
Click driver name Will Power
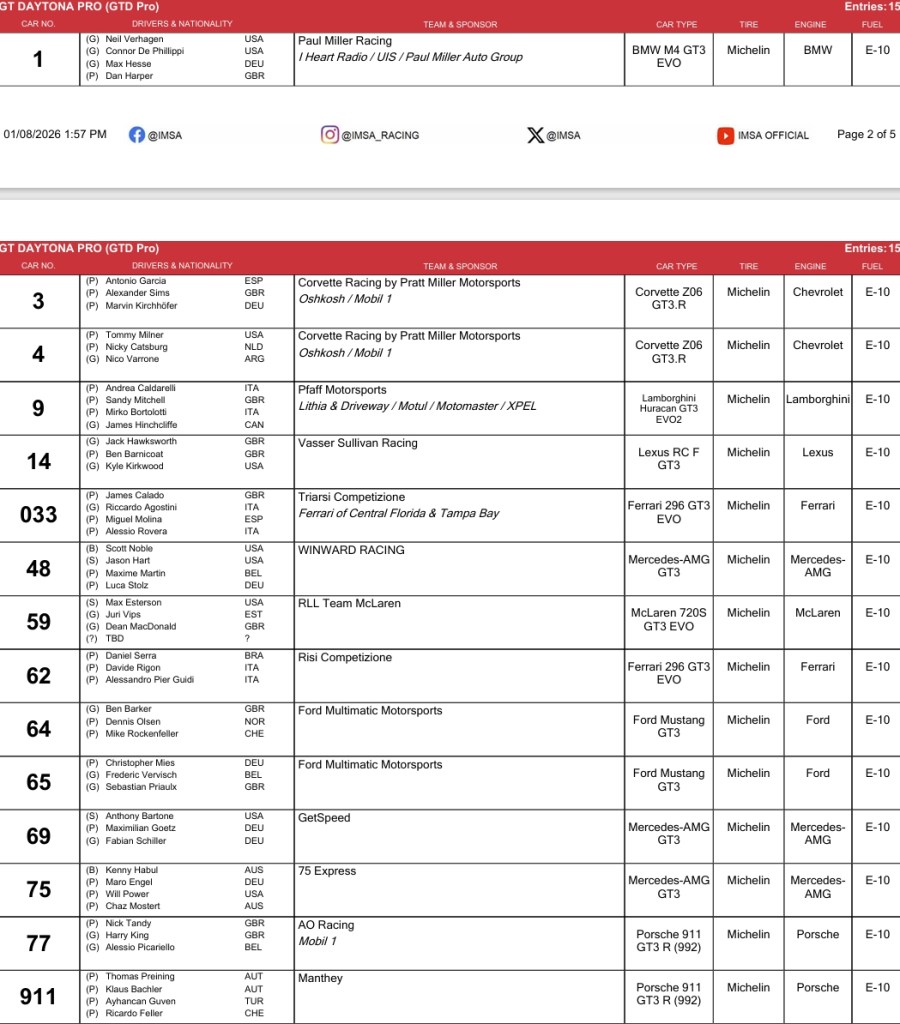click(x=129, y=894)
